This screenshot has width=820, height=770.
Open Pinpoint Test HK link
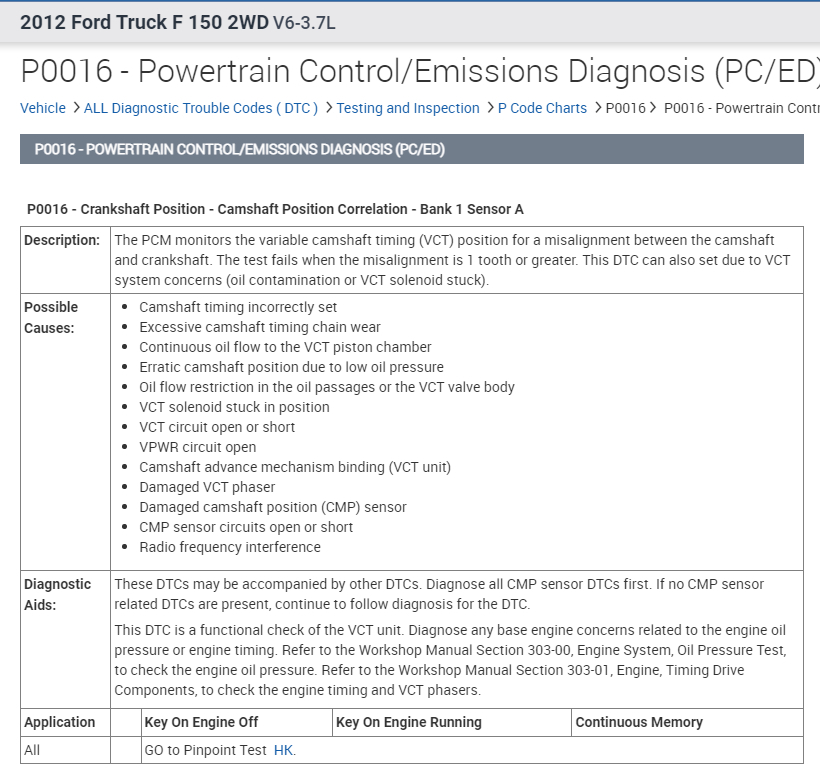coord(284,750)
